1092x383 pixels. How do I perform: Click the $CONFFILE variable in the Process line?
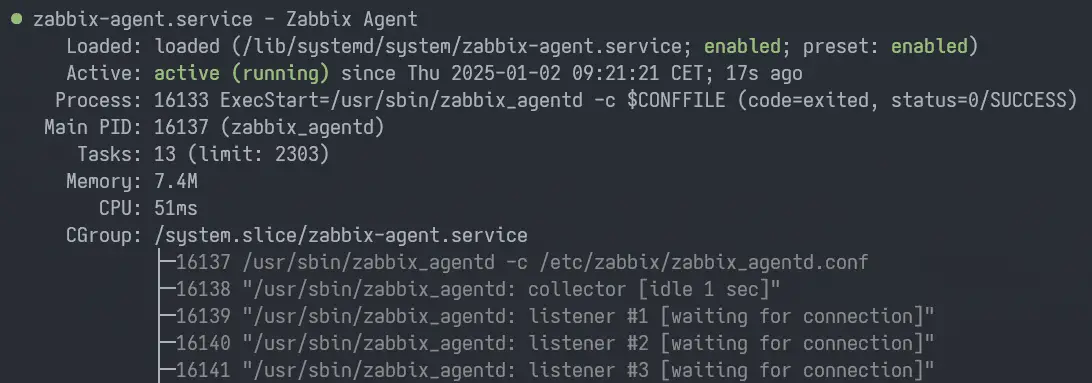click(x=676, y=100)
